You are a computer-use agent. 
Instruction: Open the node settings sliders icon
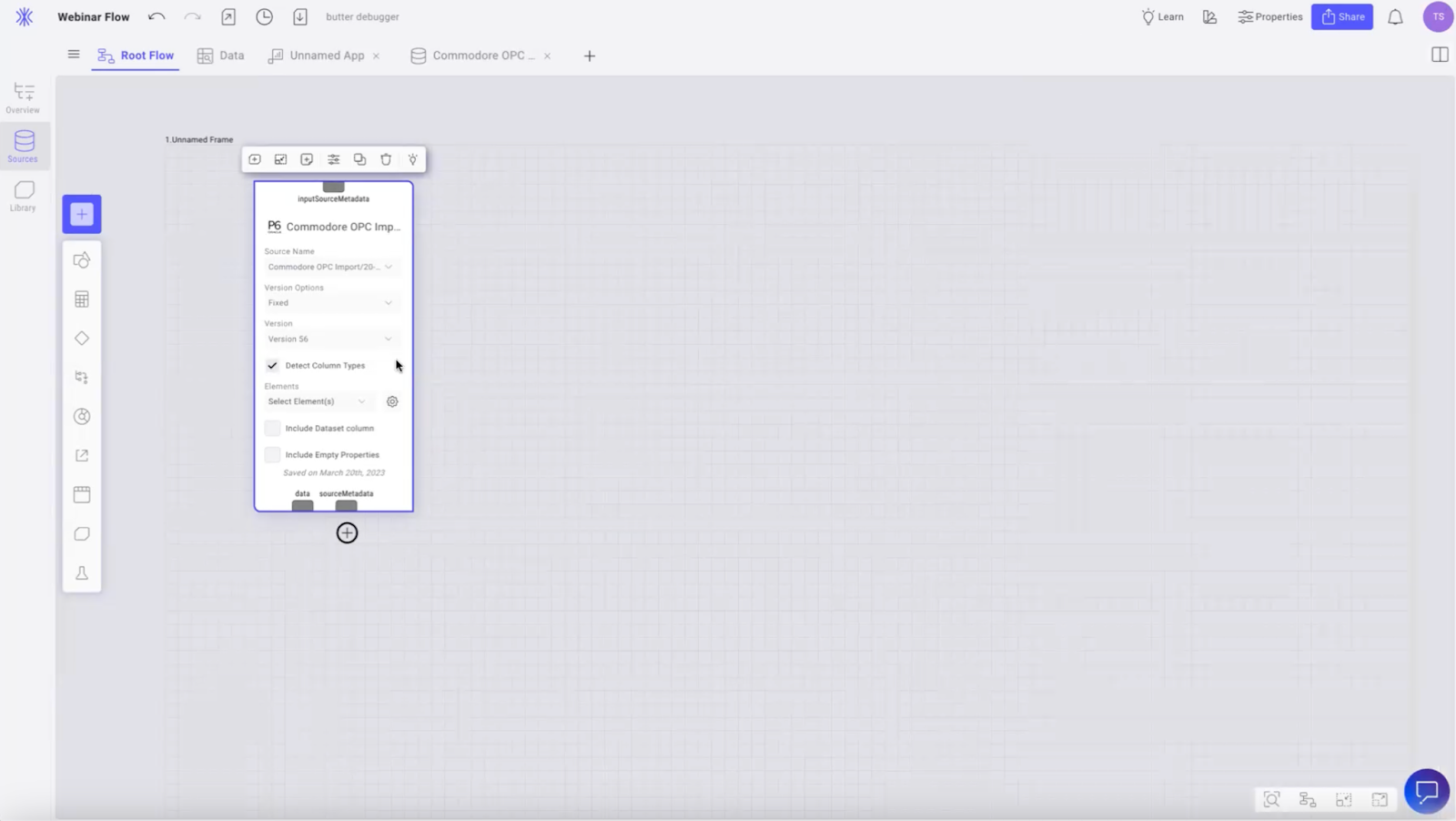click(334, 159)
